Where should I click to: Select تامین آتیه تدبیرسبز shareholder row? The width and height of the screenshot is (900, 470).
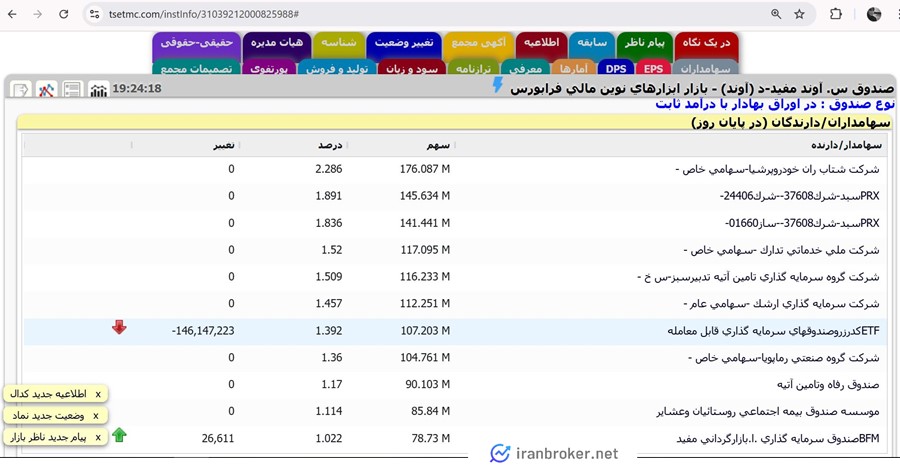(x=455, y=277)
